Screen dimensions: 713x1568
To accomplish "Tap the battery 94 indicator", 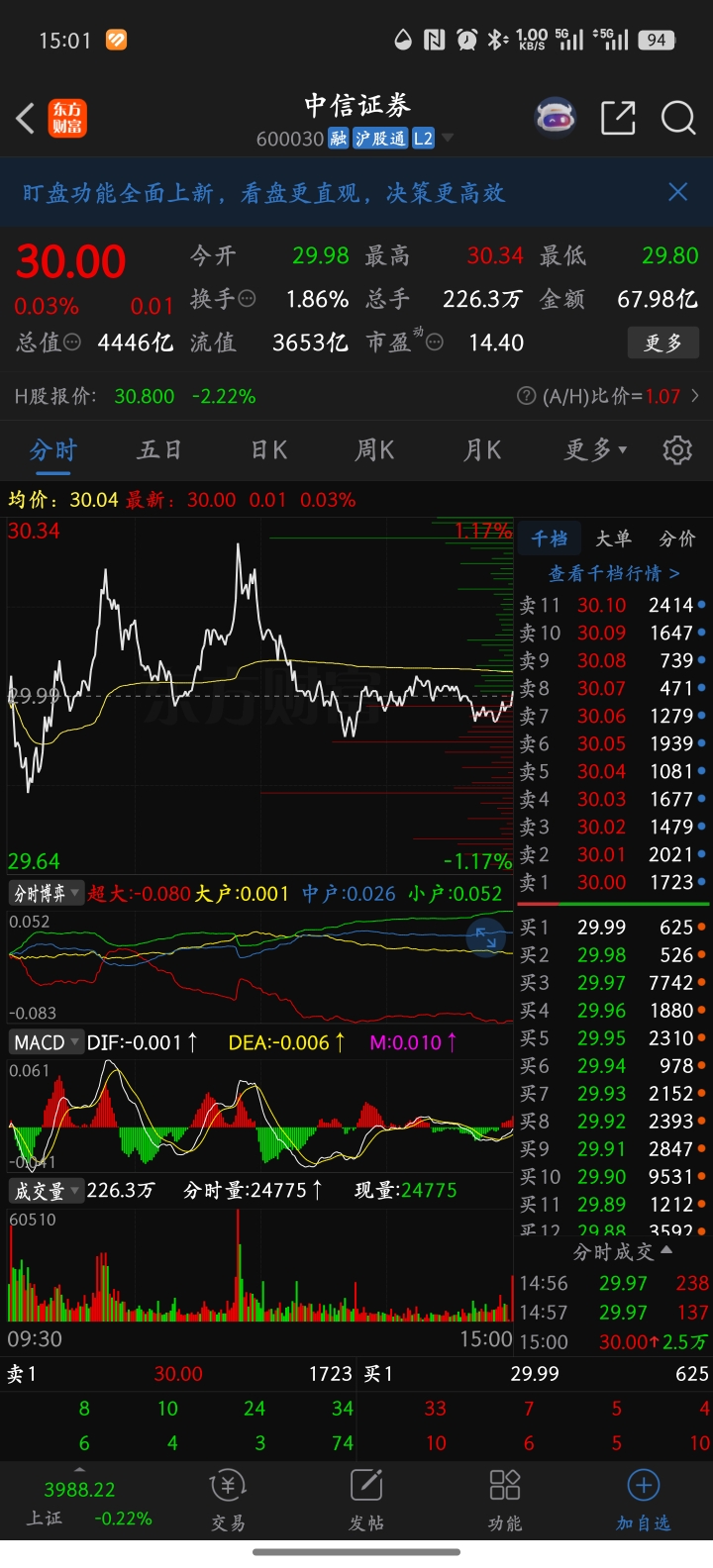I will (657, 40).
